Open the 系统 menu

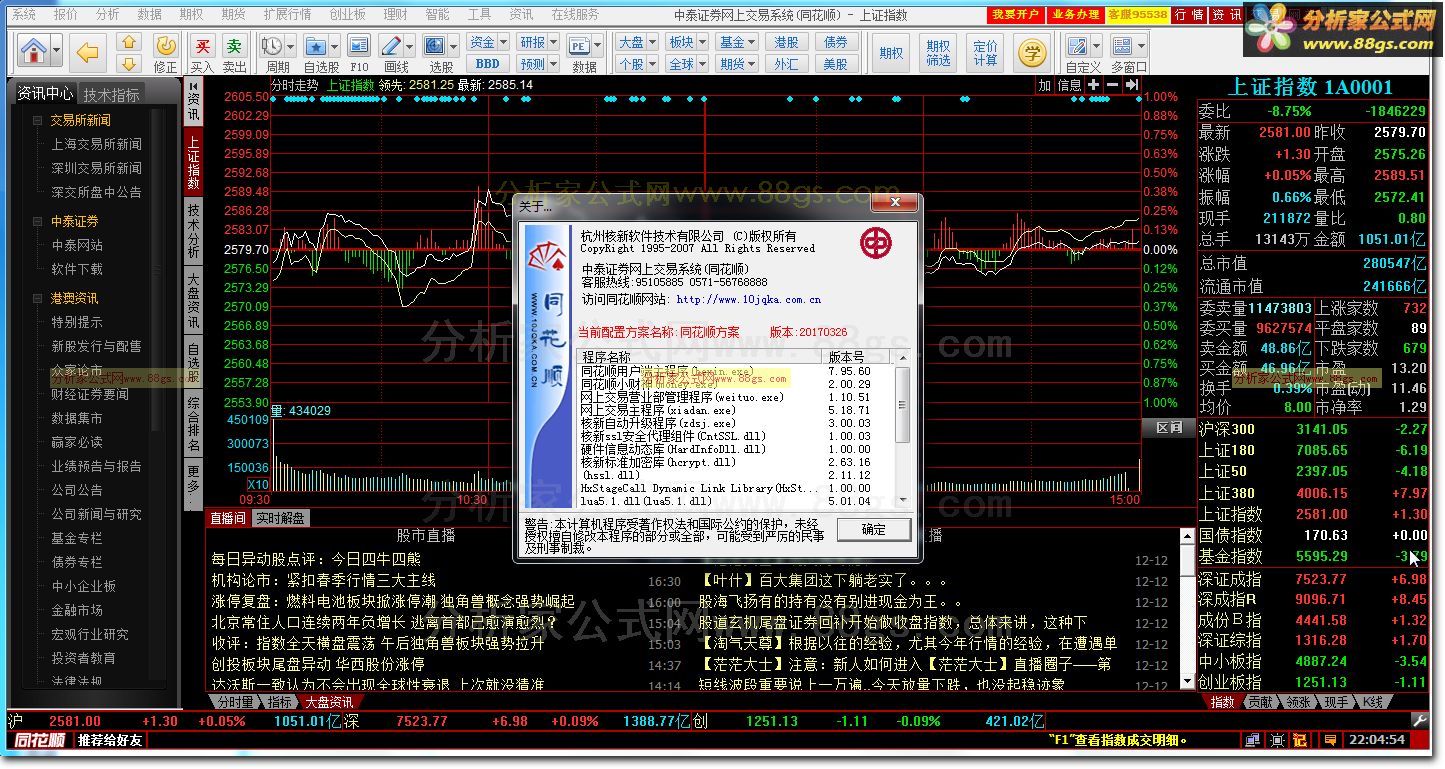tap(23, 15)
